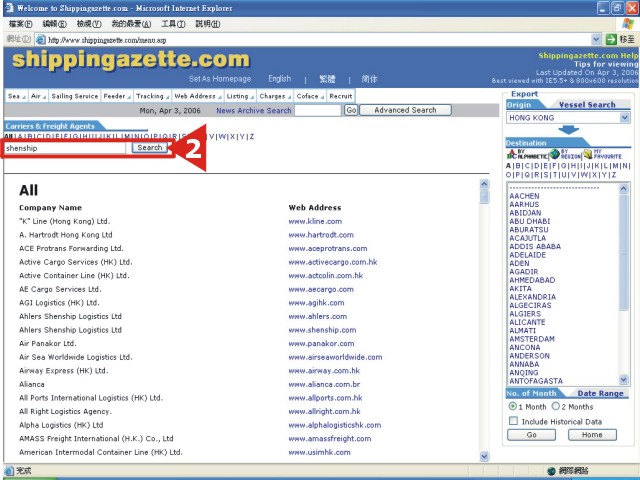This screenshot has width=640, height=480.
Task: Click the Internet Explorer icon in title bar
Action: click(9, 8)
